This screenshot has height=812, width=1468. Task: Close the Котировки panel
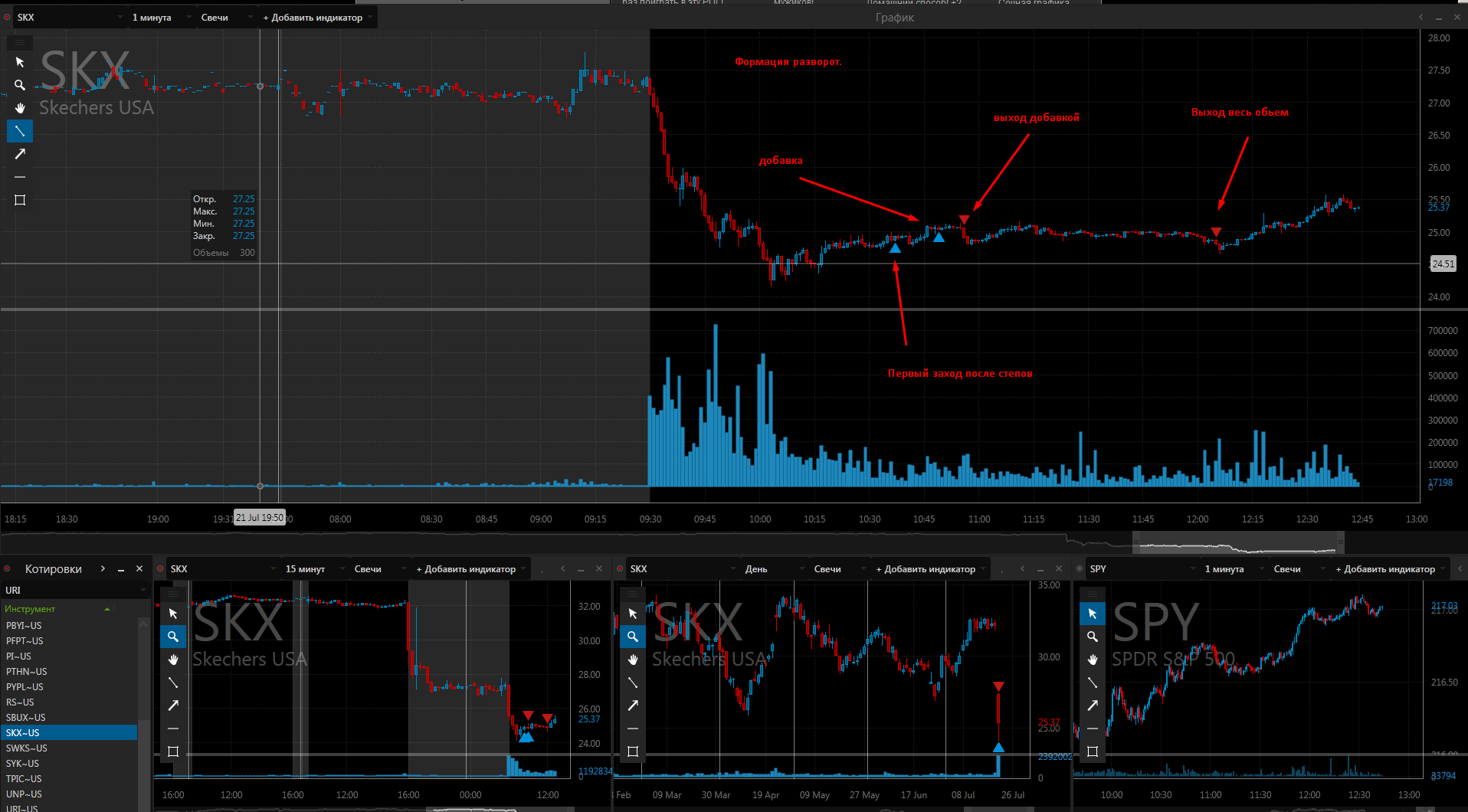[139, 568]
